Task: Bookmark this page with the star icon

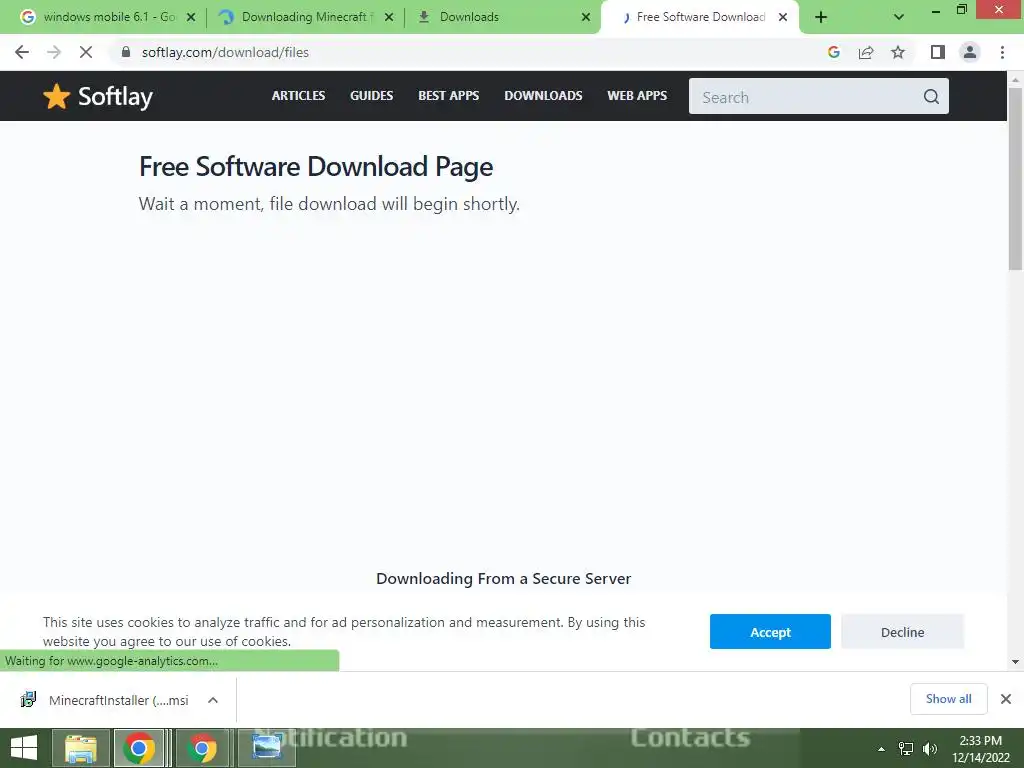Action: pos(898,52)
